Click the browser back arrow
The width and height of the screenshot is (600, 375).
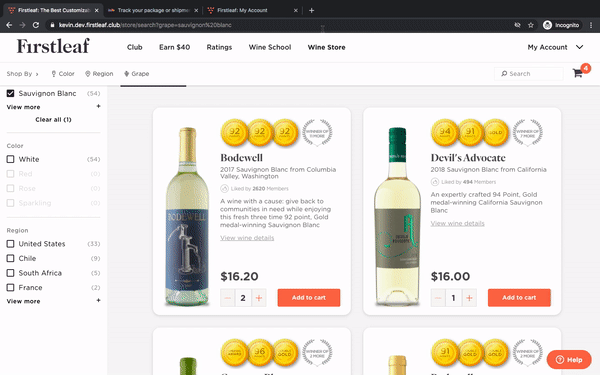(x=9, y=25)
